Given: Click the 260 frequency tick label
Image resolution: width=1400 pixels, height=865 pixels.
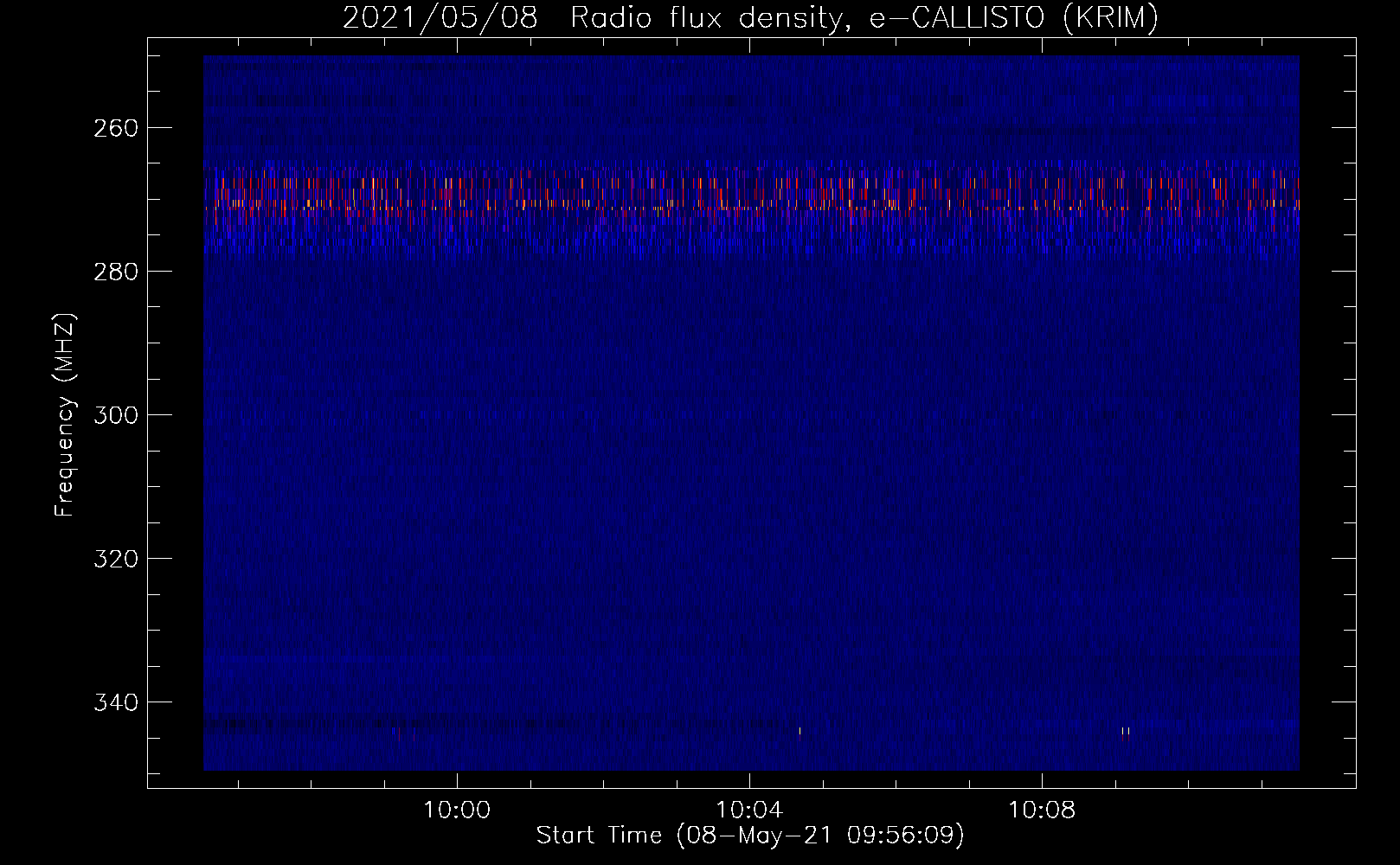Looking at the screenshot, I should pyautogui.click(x=115, y=128).
